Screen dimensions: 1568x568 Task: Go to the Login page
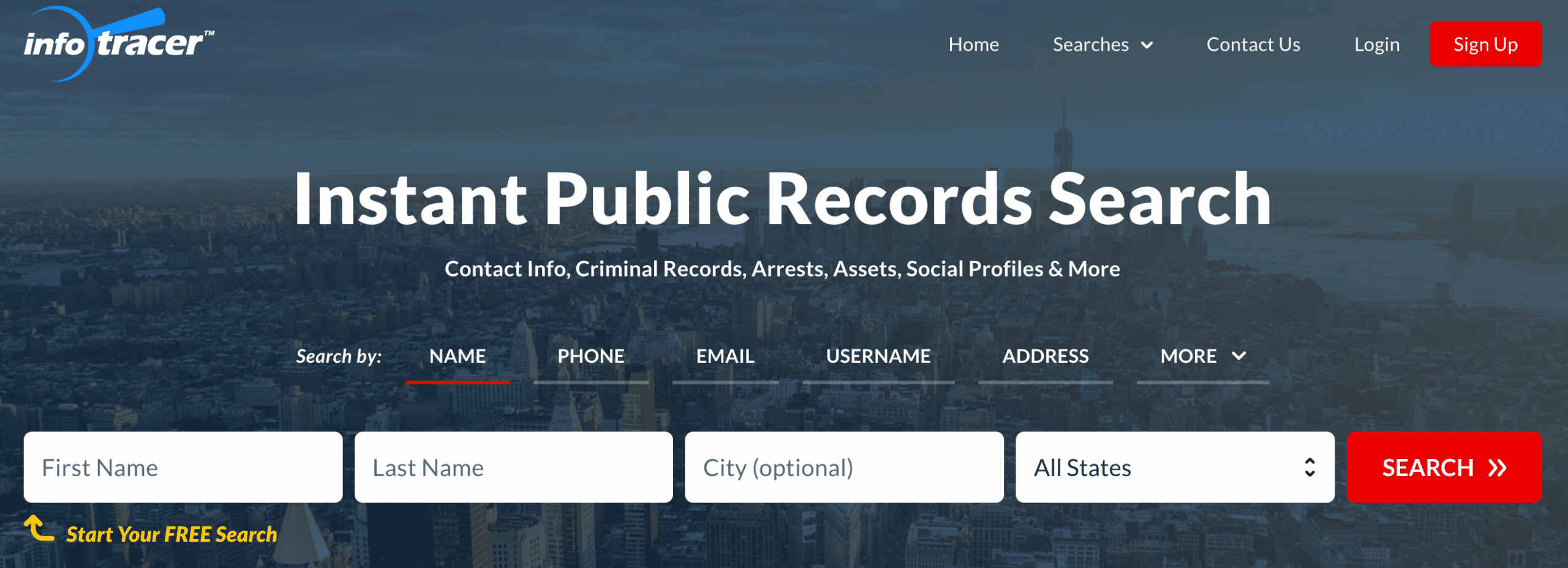1377,45
